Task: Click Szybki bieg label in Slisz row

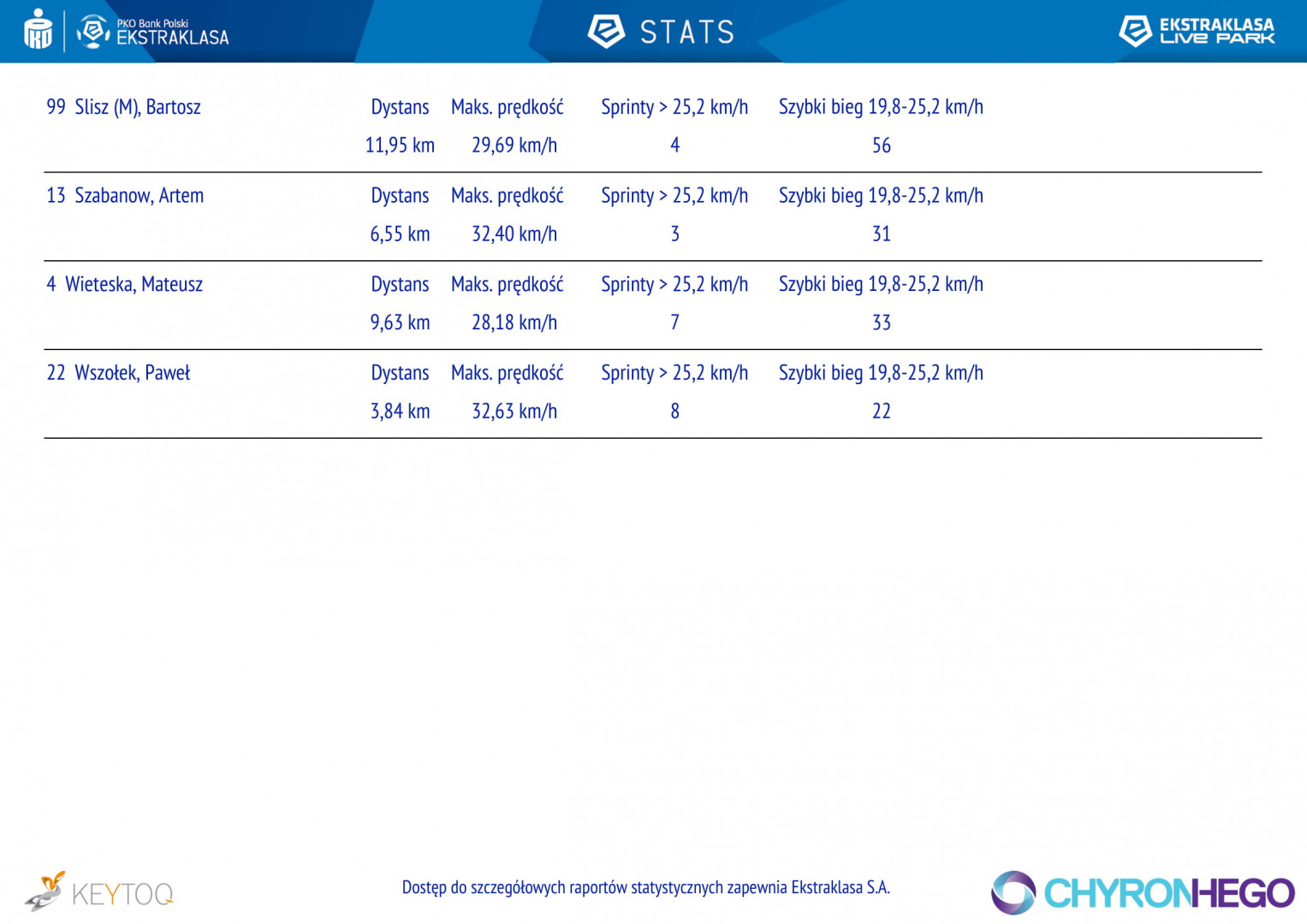Action: [x=881, y=107]
